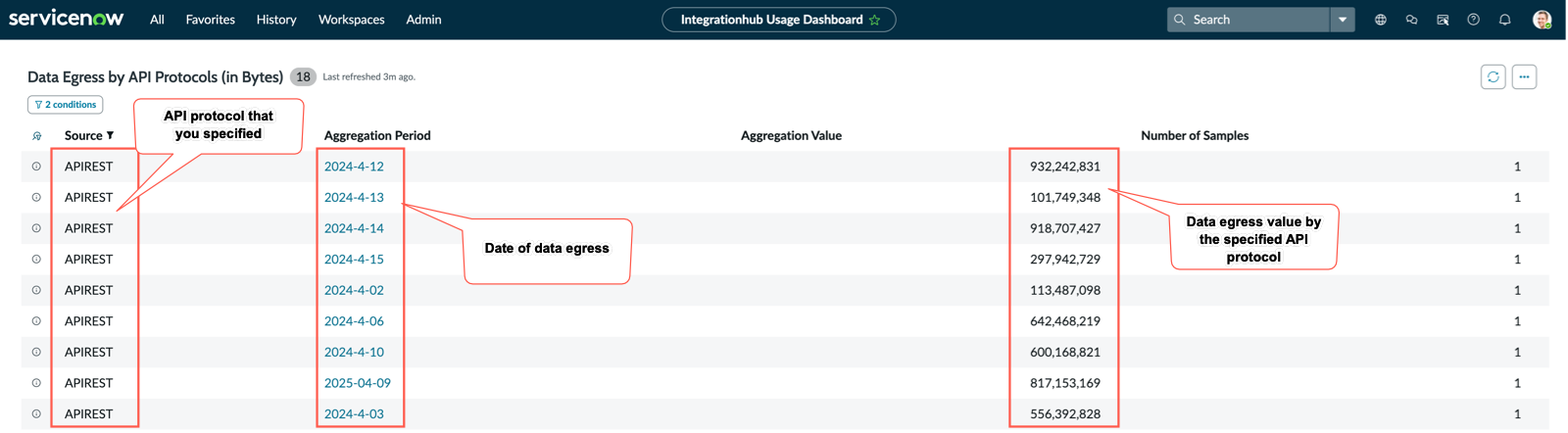1568x433 pixels.
Task: Open the help question mark icon
Action: click(1473, 20)
